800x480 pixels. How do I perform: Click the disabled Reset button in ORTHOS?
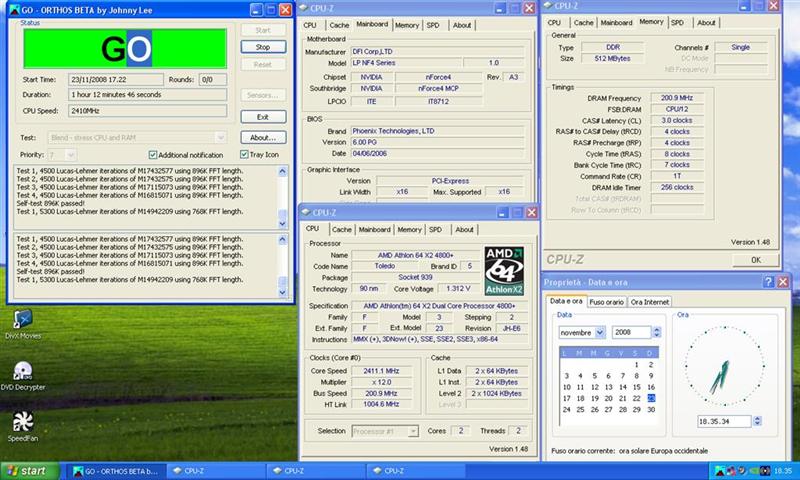(x=263, y=64)
